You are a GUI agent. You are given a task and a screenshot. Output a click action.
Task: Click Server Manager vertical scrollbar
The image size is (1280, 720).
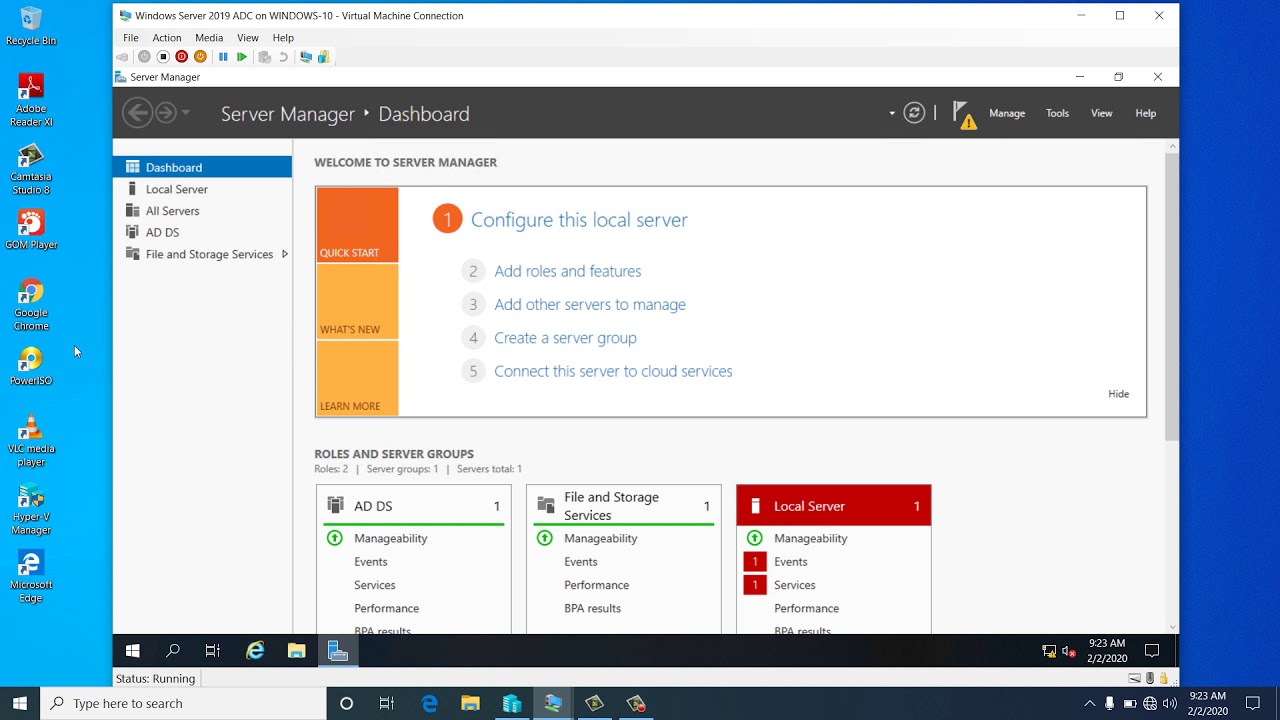point(1172,296)
